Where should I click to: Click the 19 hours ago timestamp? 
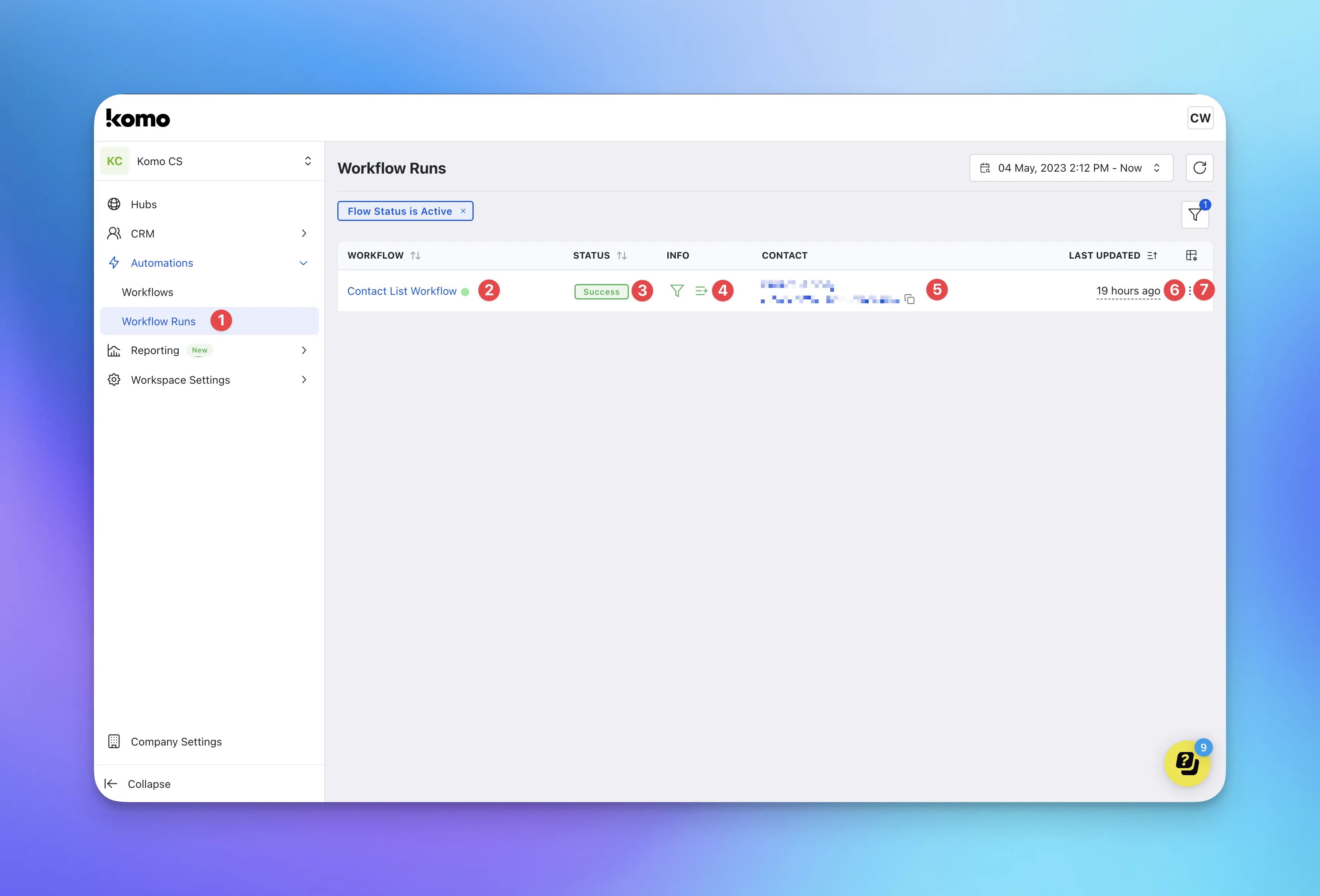click(1128, 291)
